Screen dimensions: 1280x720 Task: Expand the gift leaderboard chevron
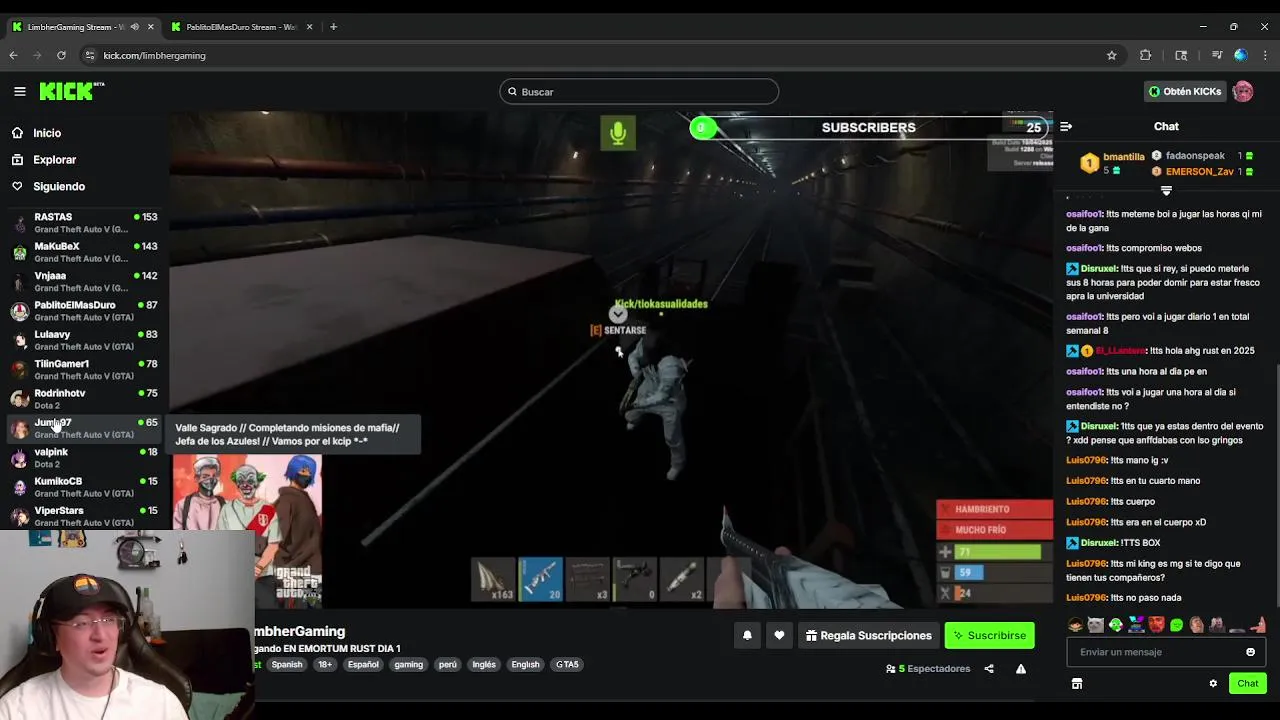(x=1166, y=190)
